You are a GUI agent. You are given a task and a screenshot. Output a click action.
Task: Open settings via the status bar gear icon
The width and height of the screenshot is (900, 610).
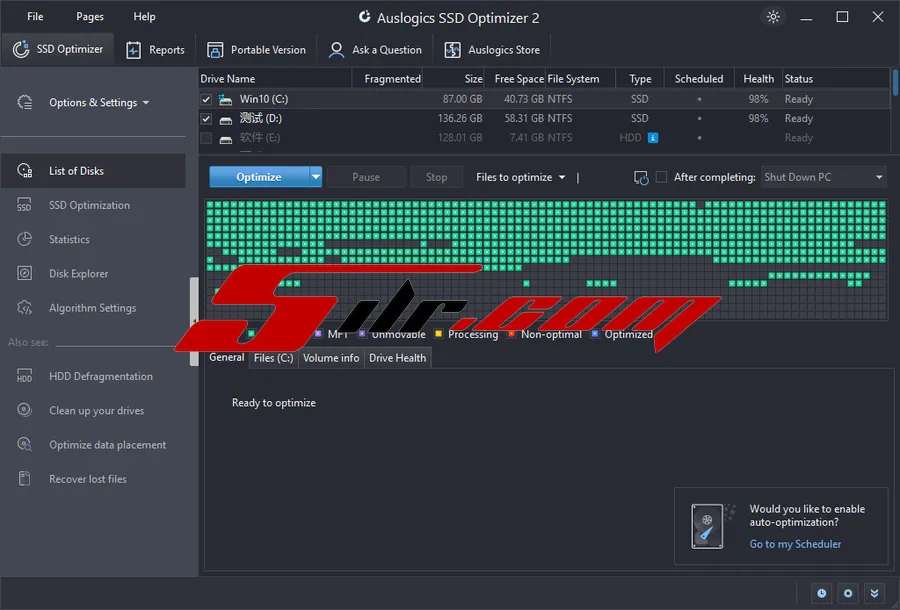click(x=848, y=593)
